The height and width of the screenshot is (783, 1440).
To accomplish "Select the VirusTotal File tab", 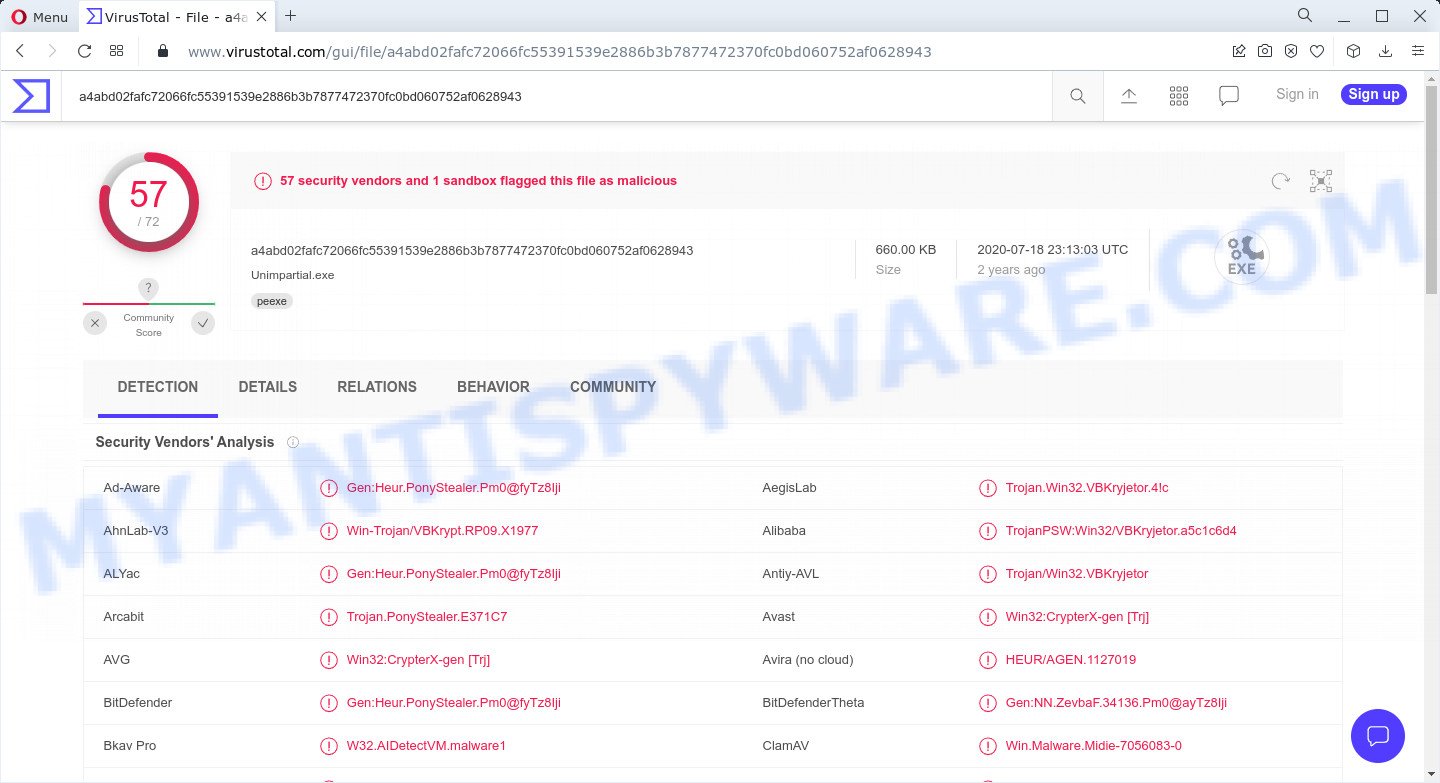I will [x=176, y=17].
